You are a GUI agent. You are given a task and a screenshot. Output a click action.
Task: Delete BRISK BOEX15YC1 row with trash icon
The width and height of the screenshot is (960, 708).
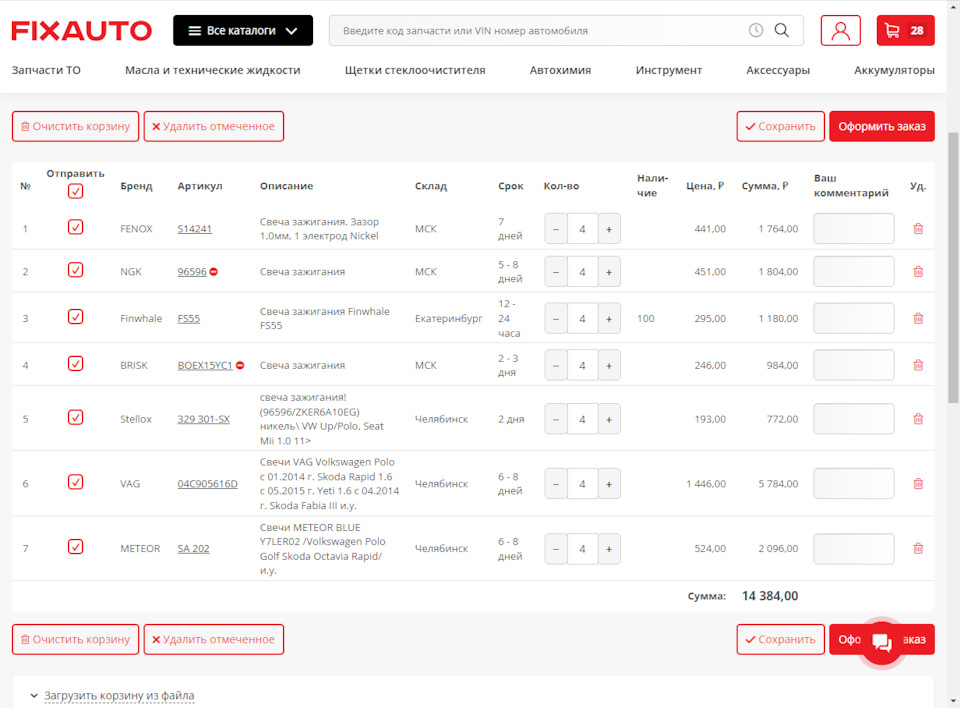pos(918,365)
